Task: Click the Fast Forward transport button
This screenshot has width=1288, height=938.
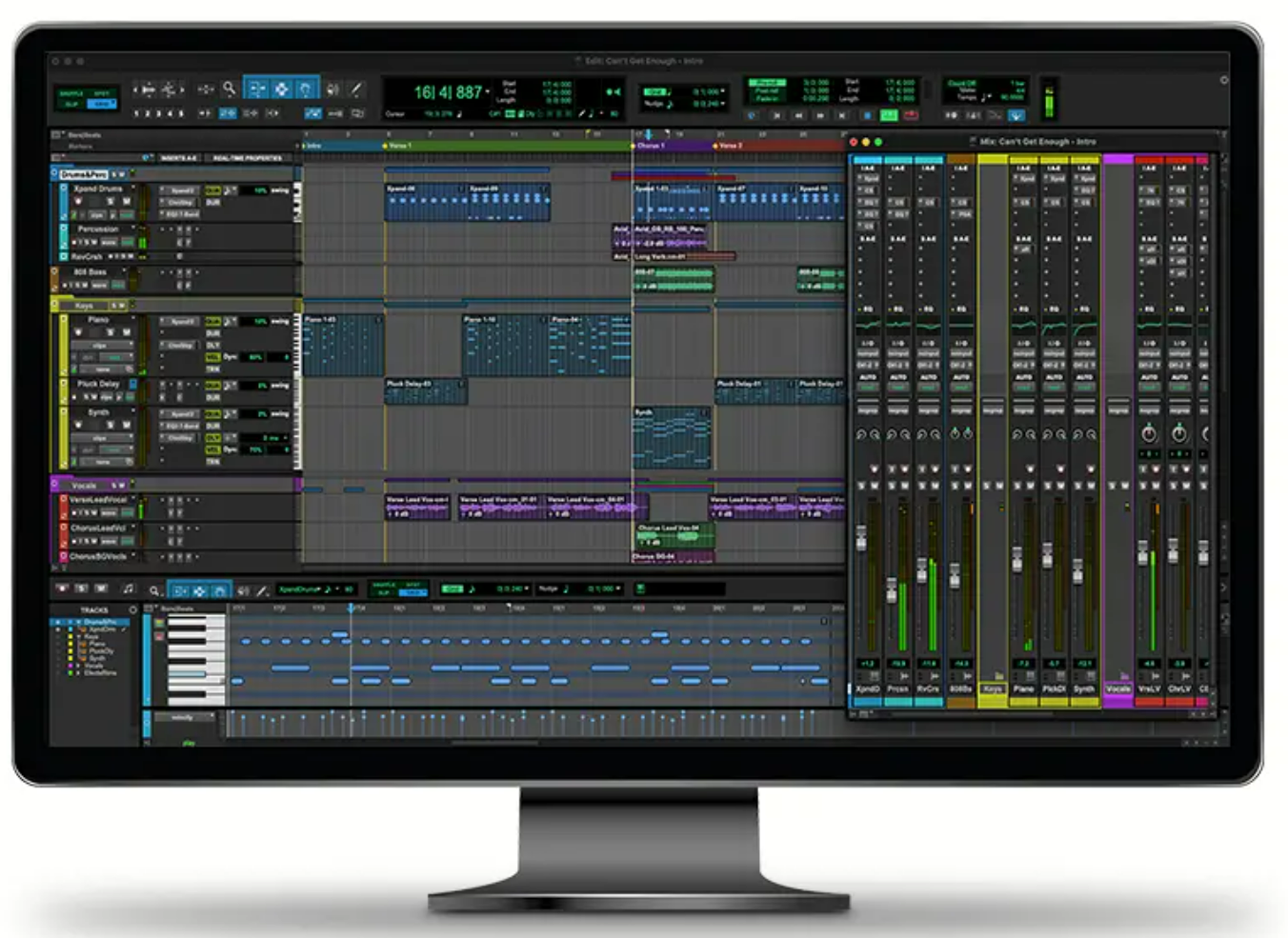Action: coord(820,115)
